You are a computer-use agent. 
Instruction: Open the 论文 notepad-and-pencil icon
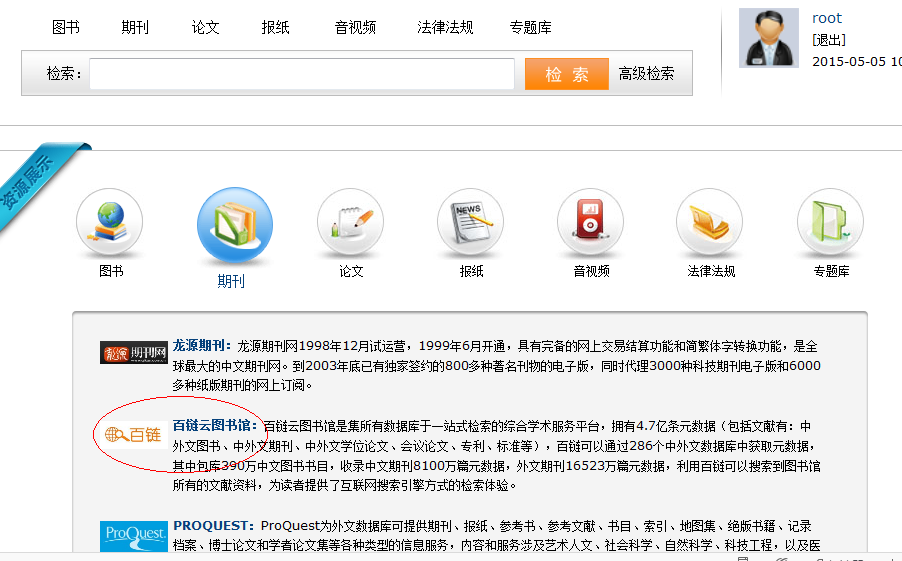tap(350, 222)
